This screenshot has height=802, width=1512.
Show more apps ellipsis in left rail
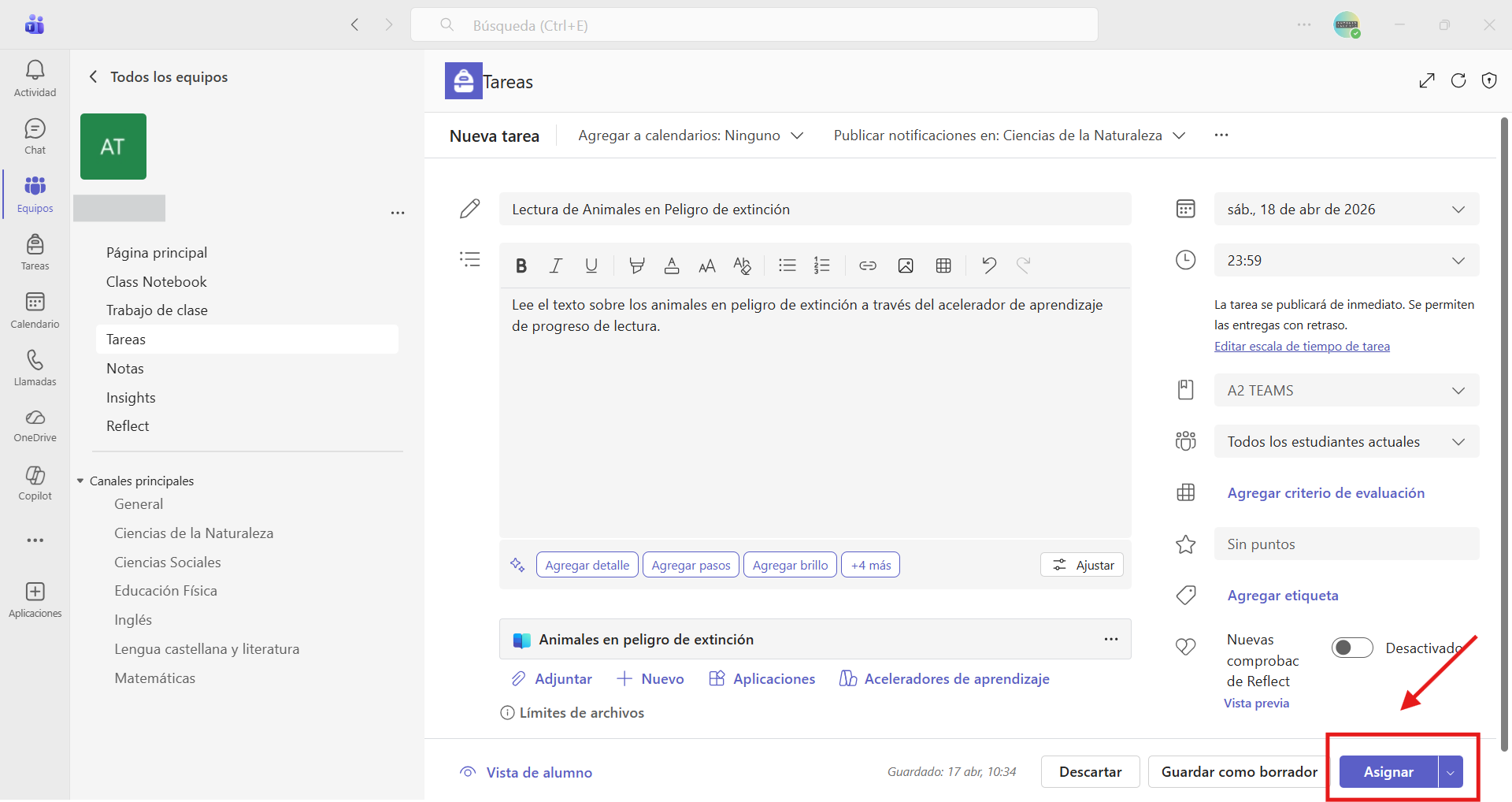pos(35,540)
